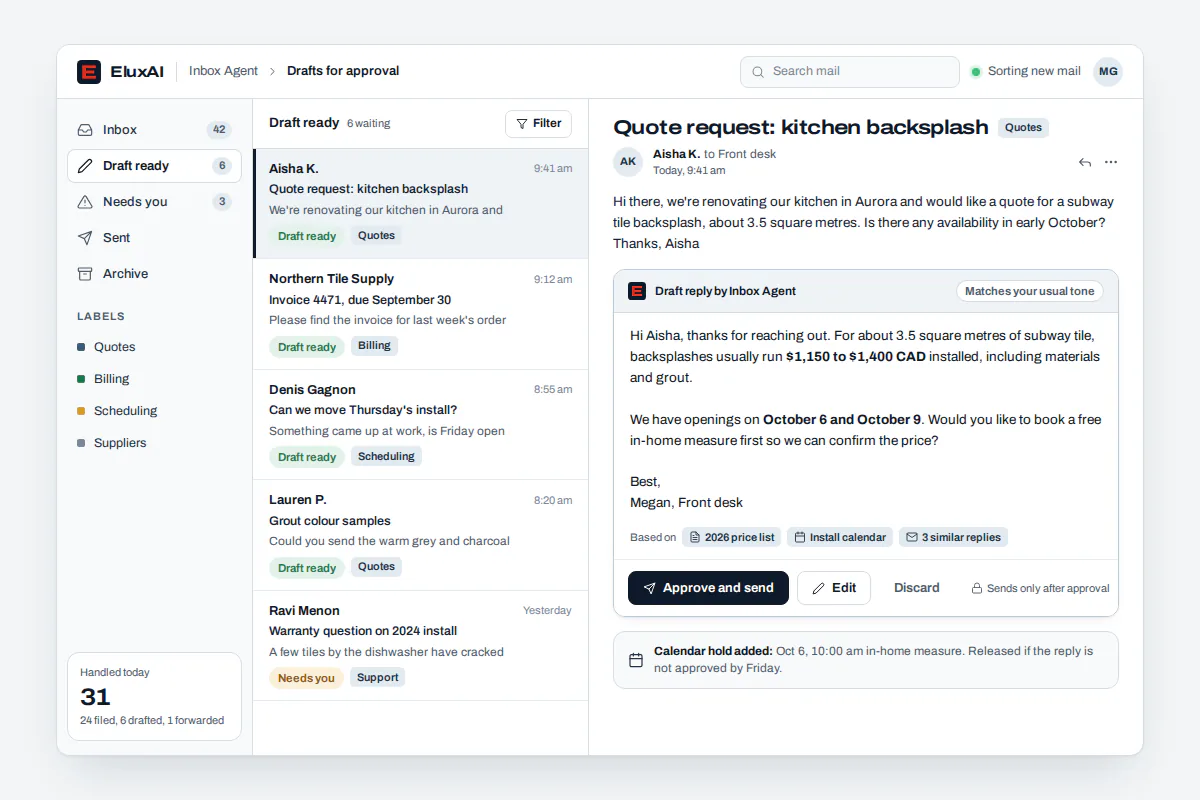Screen dimensions: 1200x800
Task: Click the document icon on 2026 price list
Action: click(x=695, y=537)
